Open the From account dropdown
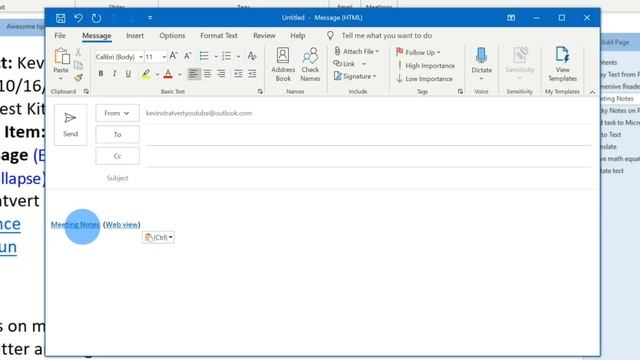This screenshot has width=640, height=360. pyautogui.click(x=117, y=113)
